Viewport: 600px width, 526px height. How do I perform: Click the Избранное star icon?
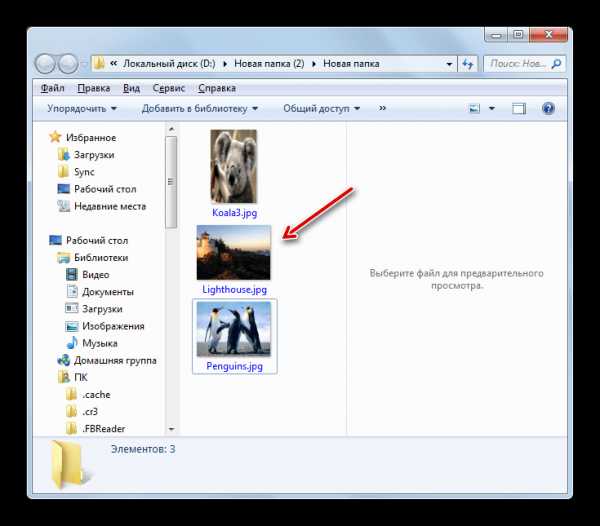tap(55, 137)
